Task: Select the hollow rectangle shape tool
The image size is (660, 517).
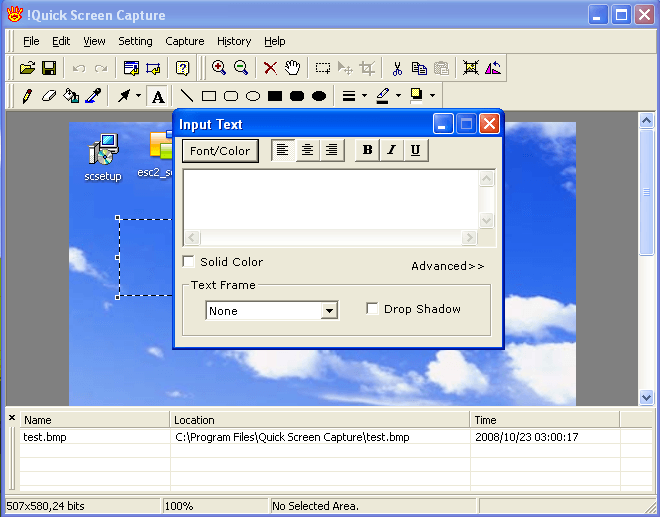Action: pos(209,96)
